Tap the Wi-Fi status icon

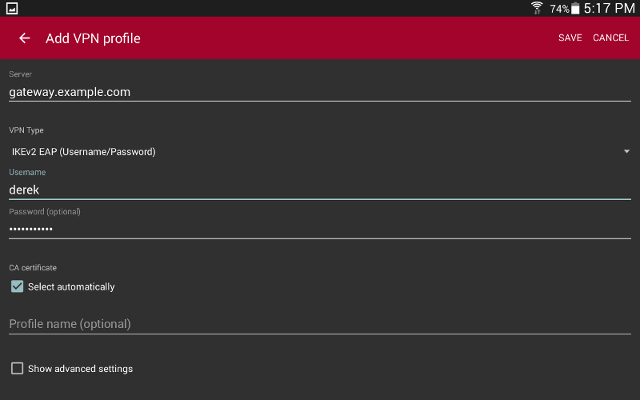537,8
